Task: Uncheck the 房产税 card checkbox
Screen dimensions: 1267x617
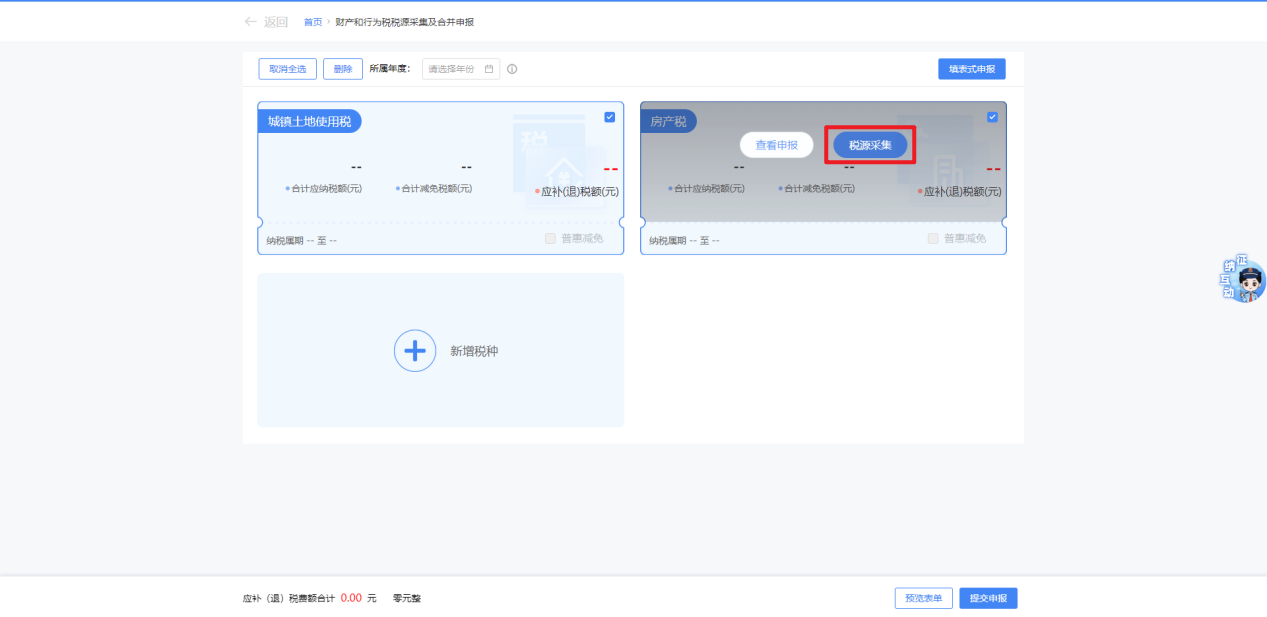Action: [992, 117]
